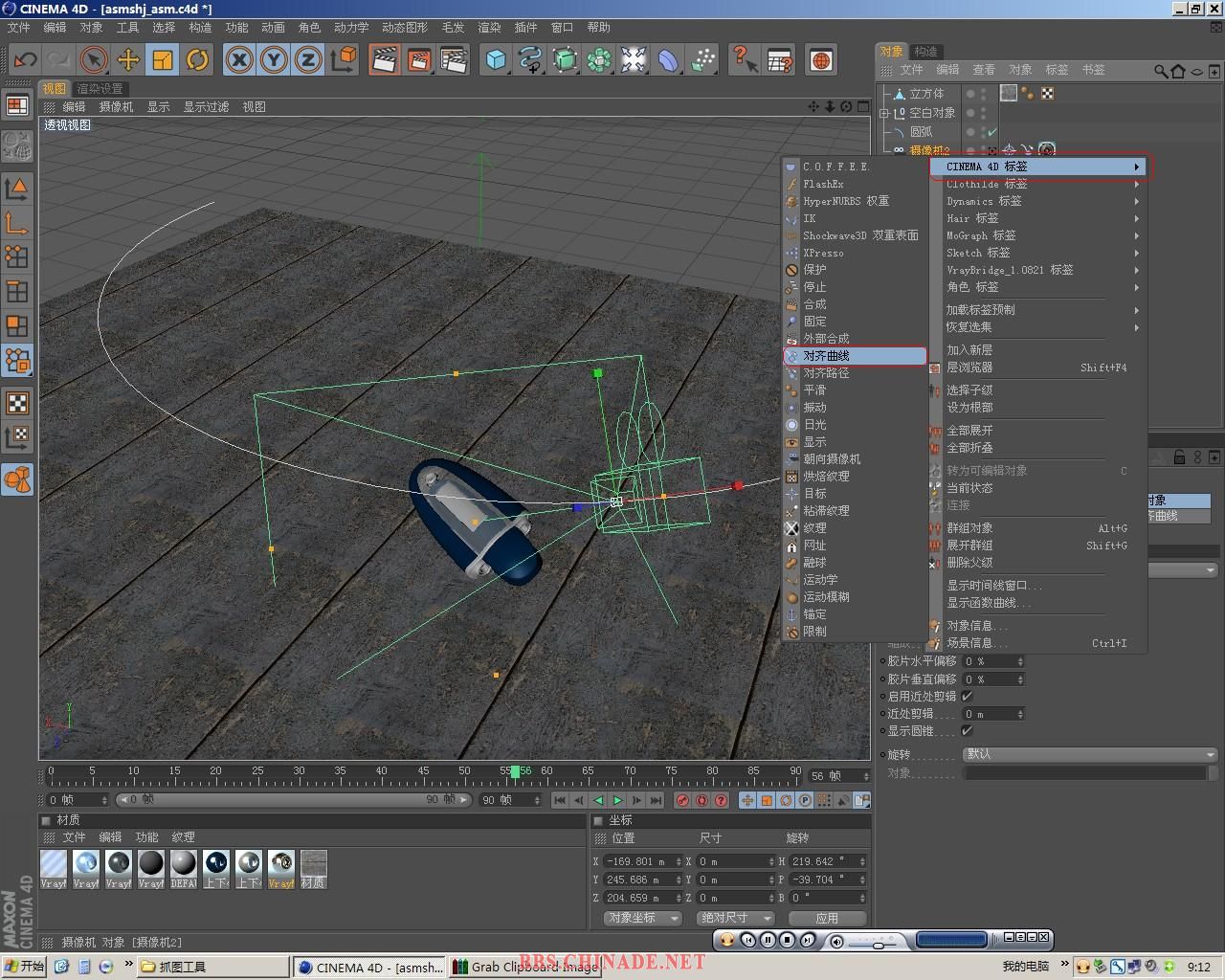Screen dimensions: 1225x980
Task: Open the deformer objects icon
Action: pos(668,60)
